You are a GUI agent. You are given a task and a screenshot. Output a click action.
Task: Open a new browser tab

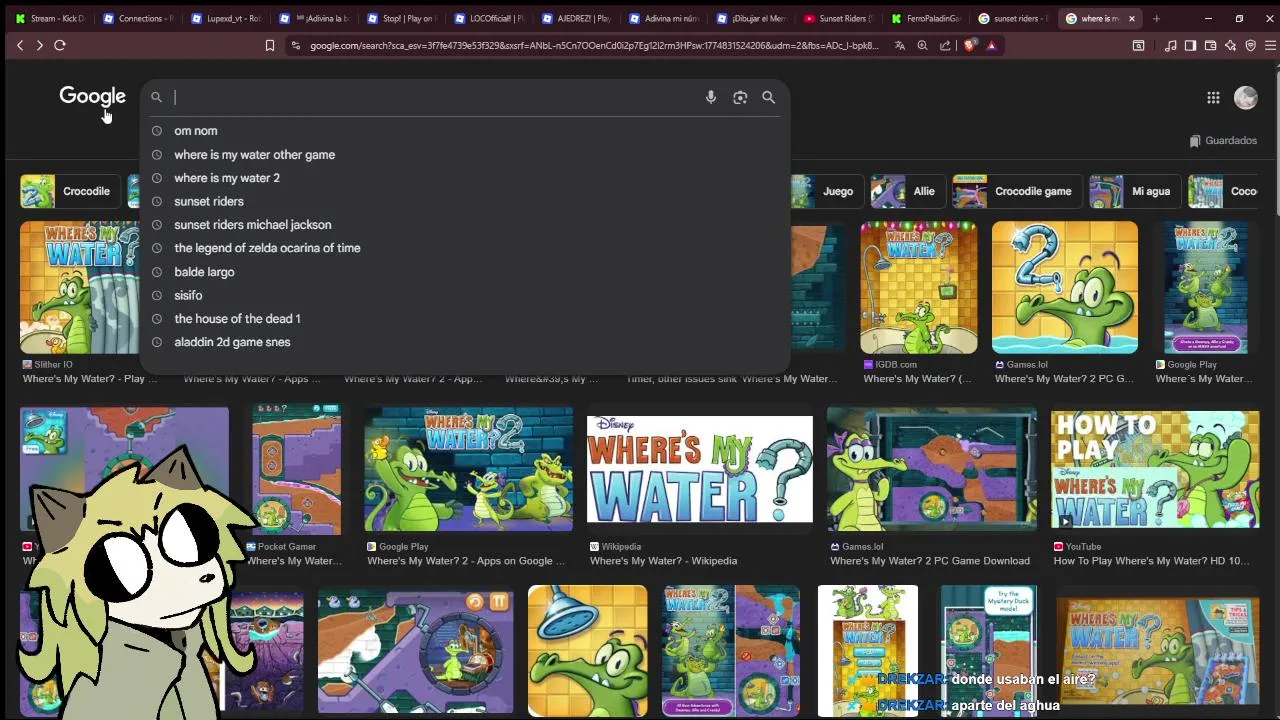[x=1156, y=18]
